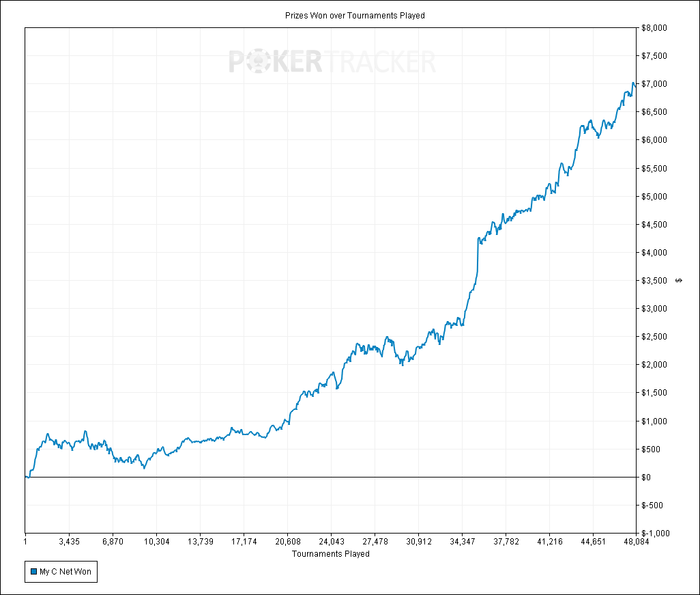Click the '$3,500' y-axis label
The image size is (700, 595).
(x=654, y=281)
